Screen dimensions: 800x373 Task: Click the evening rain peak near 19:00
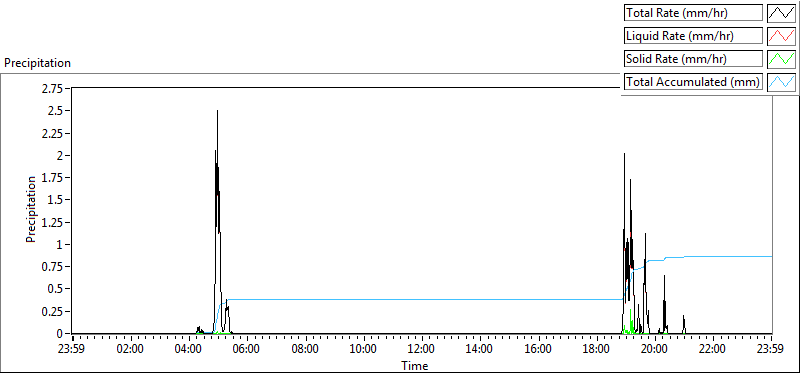[624, 154]
